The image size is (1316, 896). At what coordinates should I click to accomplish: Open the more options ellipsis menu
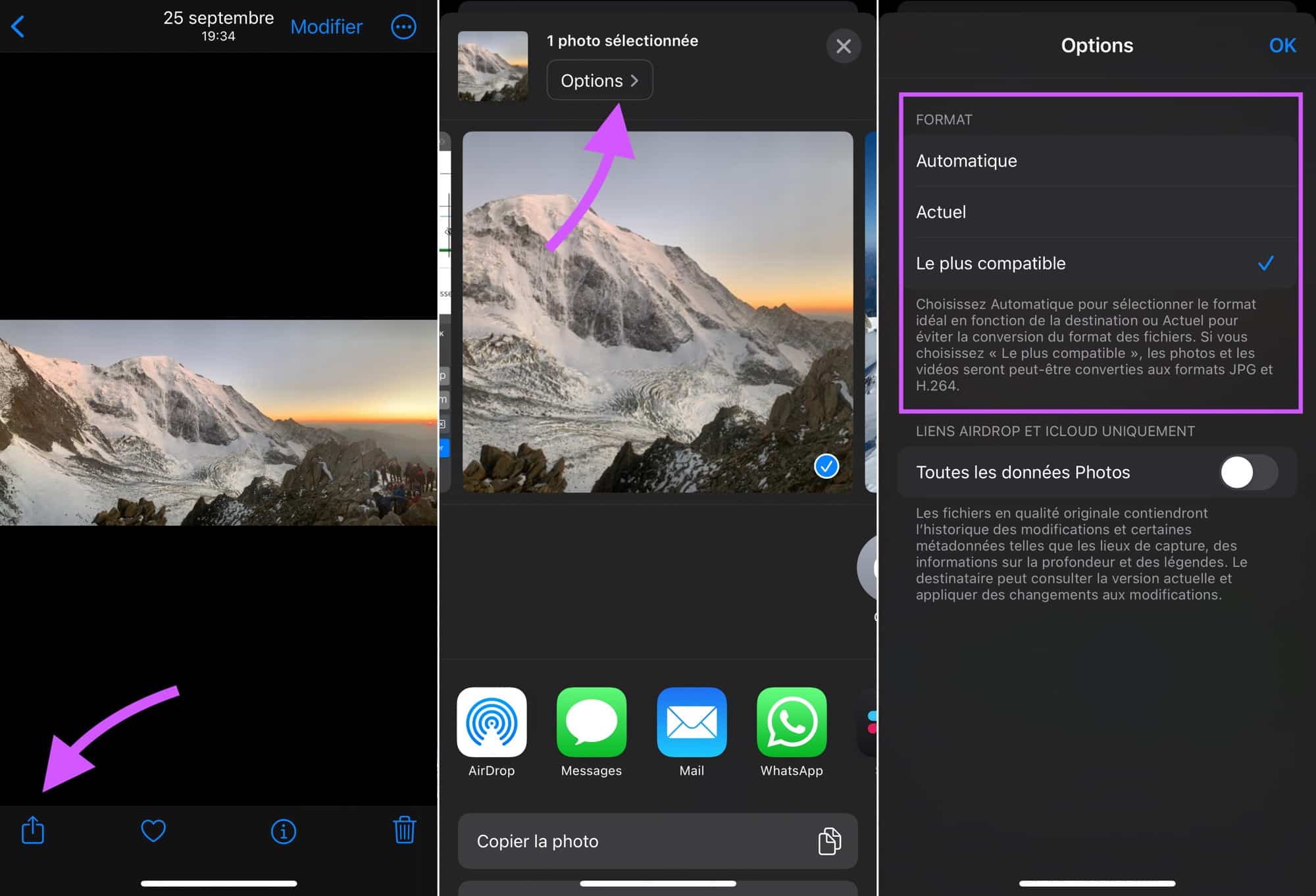[403, 27]
